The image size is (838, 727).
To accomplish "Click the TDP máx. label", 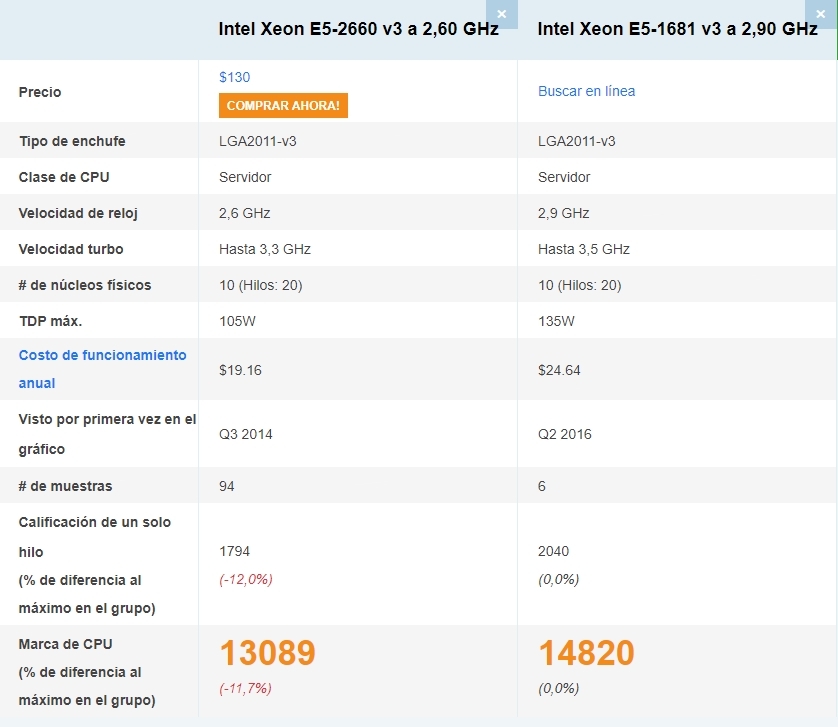I will tap(50, 321).
